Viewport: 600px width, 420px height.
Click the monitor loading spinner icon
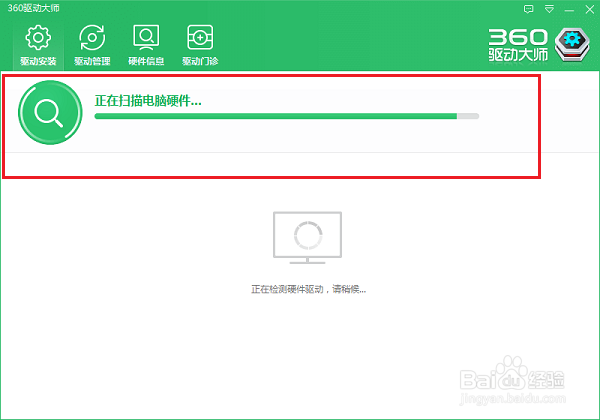[308, 237]
